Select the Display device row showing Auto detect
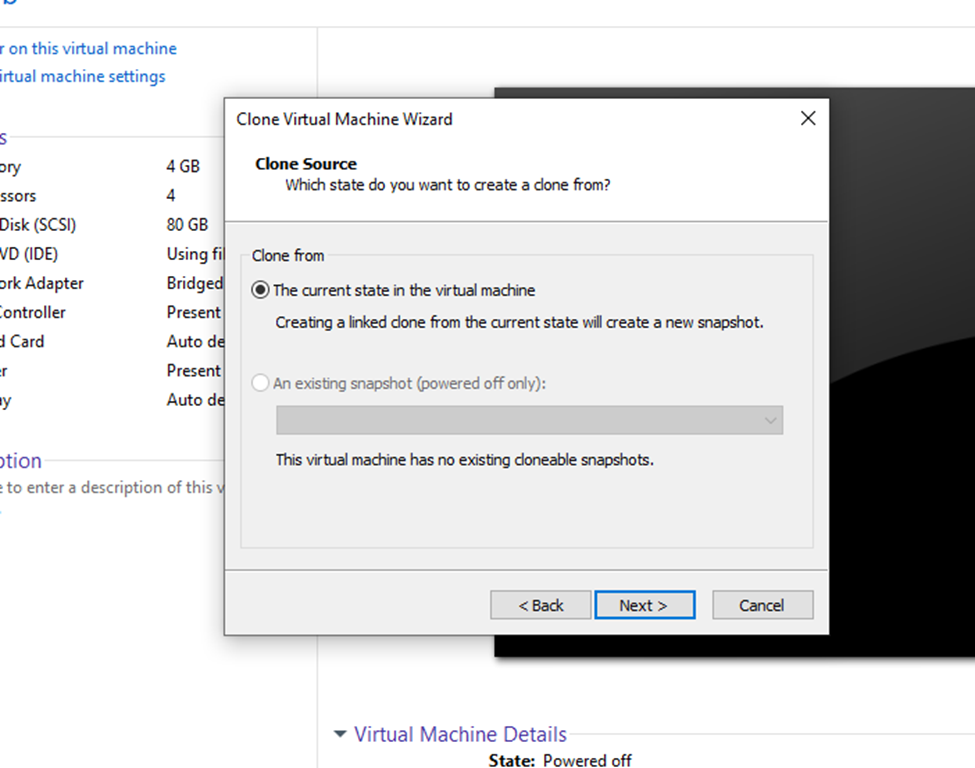This screenshot has width=975, height=768. [x=100, y=400]
